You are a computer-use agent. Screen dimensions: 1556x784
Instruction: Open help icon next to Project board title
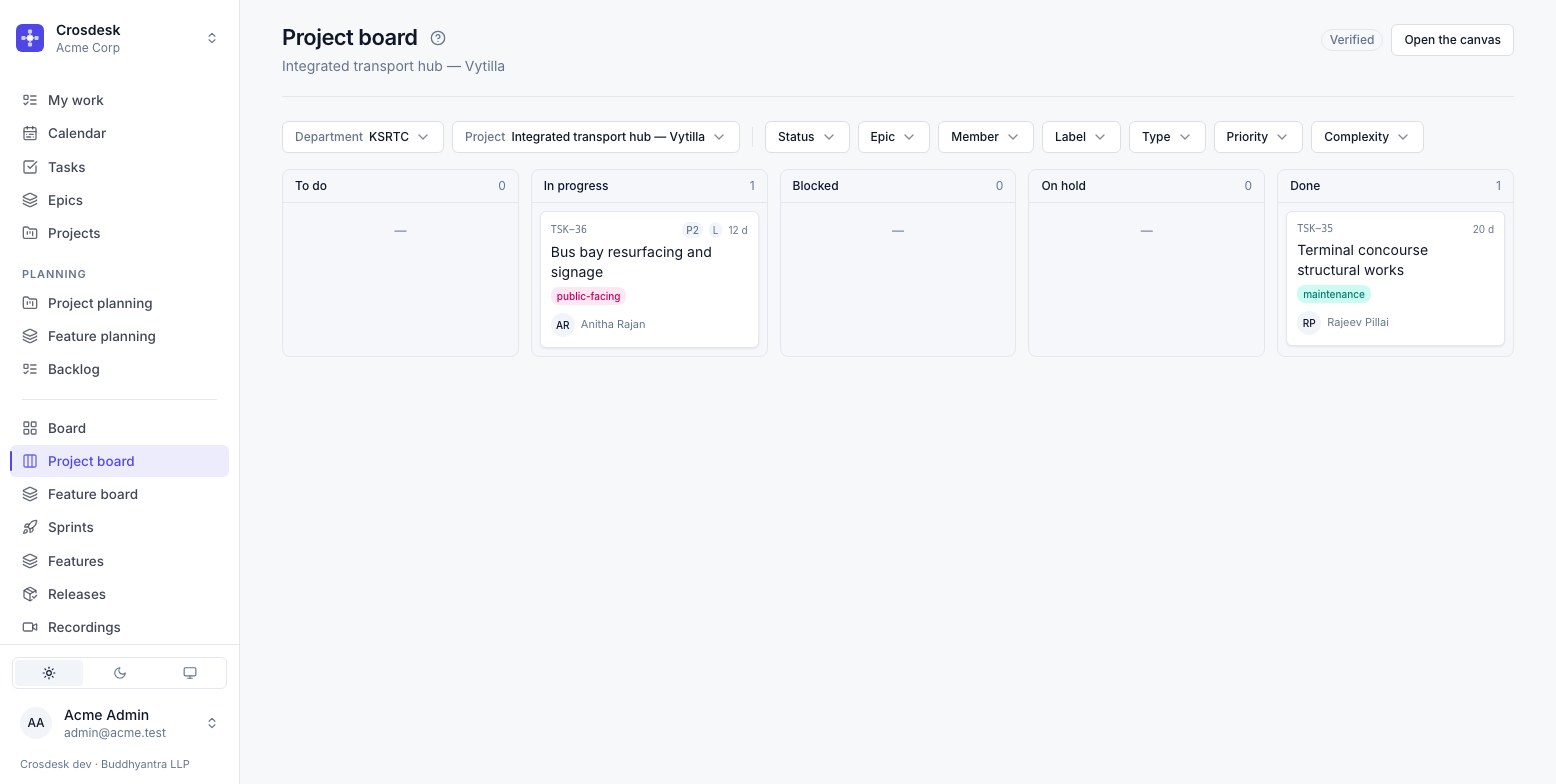(x=438, y=38)
